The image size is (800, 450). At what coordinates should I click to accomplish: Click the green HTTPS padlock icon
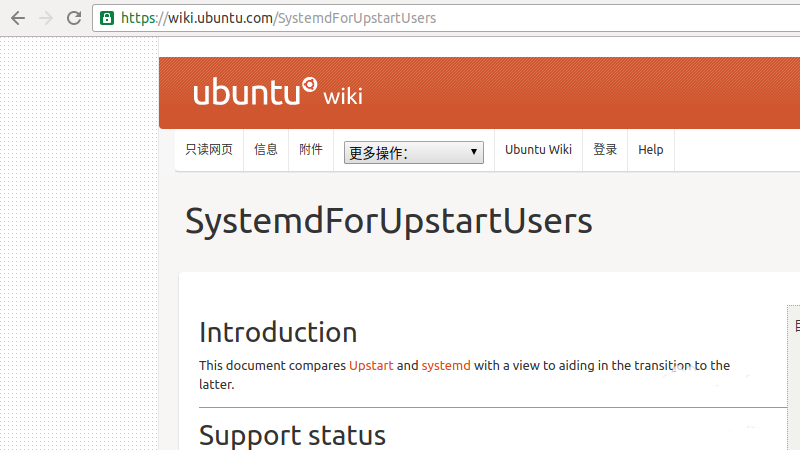click(x=107, y=18)
